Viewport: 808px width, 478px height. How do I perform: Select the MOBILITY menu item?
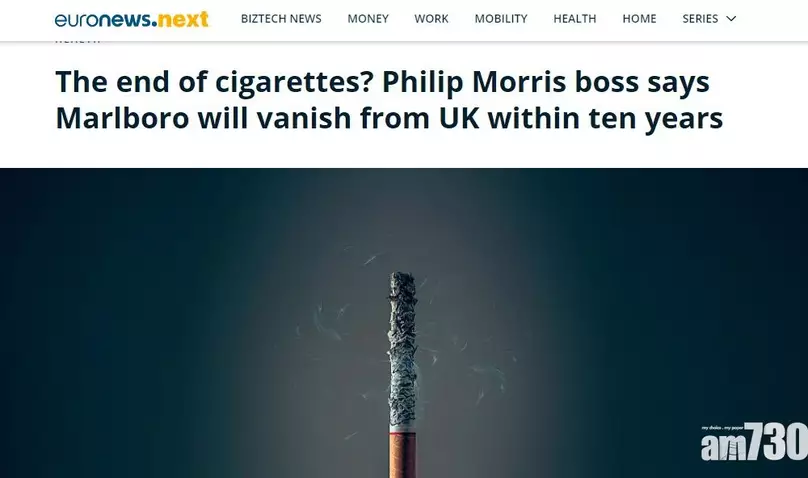point(501,19)
